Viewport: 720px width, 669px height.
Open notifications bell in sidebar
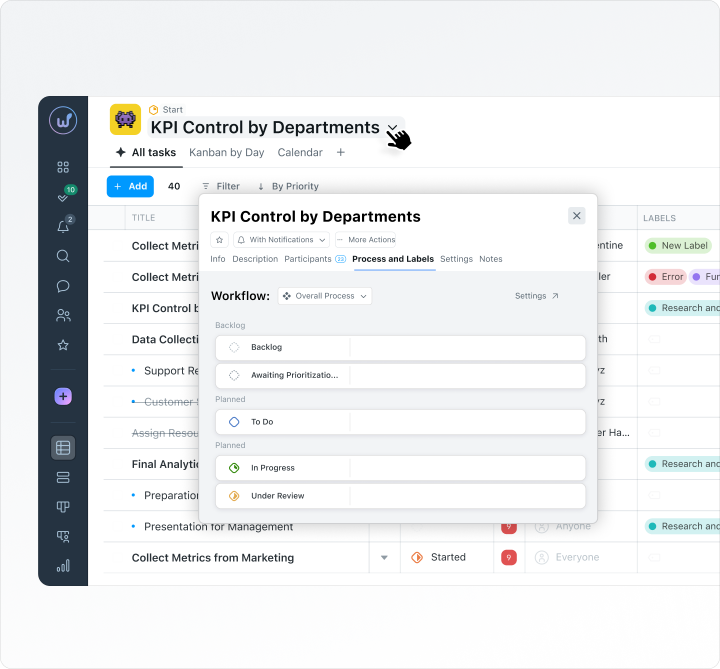(x=63, y=226)
